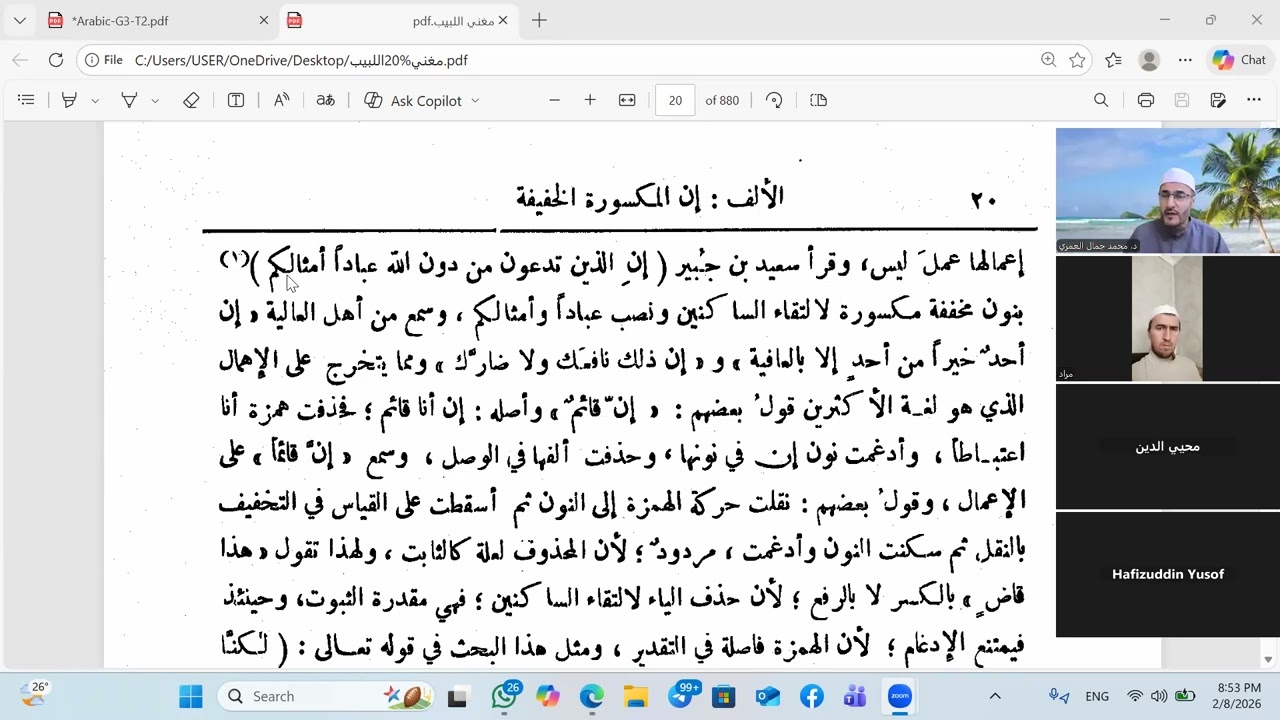Open a new browser tab

(539, 20)
